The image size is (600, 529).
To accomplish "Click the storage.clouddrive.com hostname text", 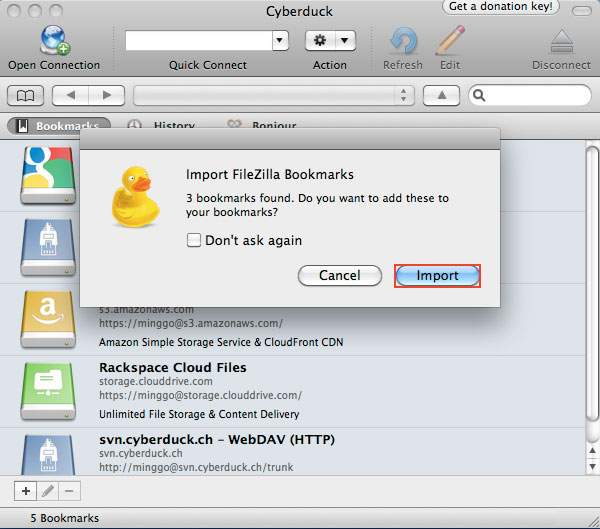I will click(x=156, y=381).
